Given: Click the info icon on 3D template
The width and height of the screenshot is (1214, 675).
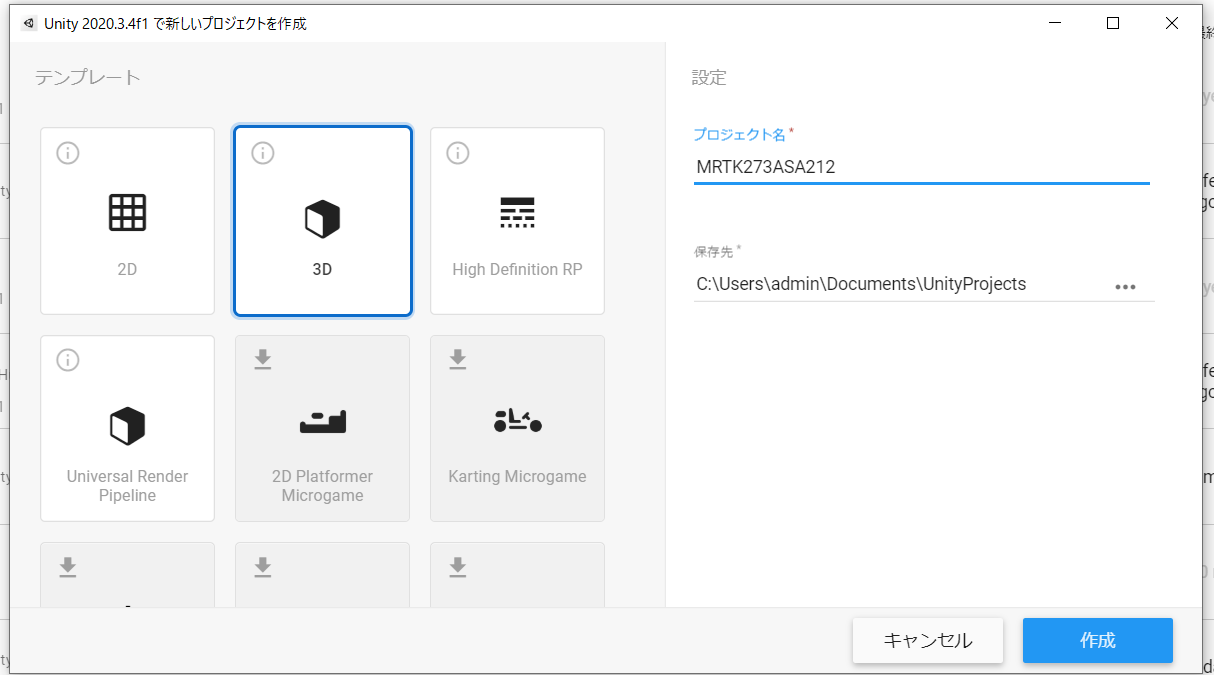Looking at the screenshot, I should [263, 153].
